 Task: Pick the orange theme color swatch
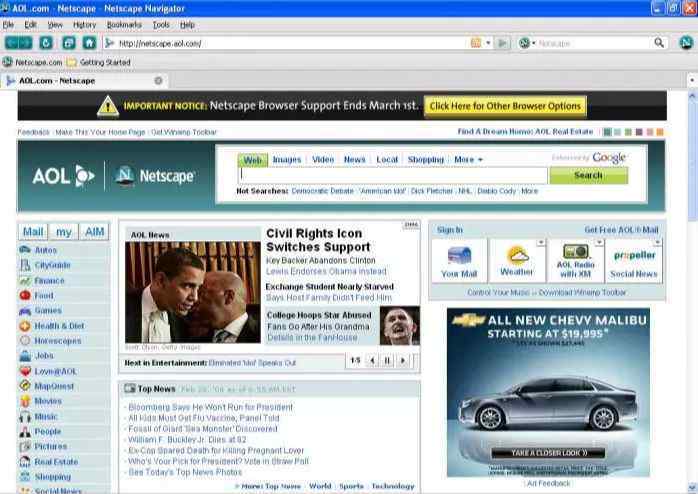coord(660,132)
